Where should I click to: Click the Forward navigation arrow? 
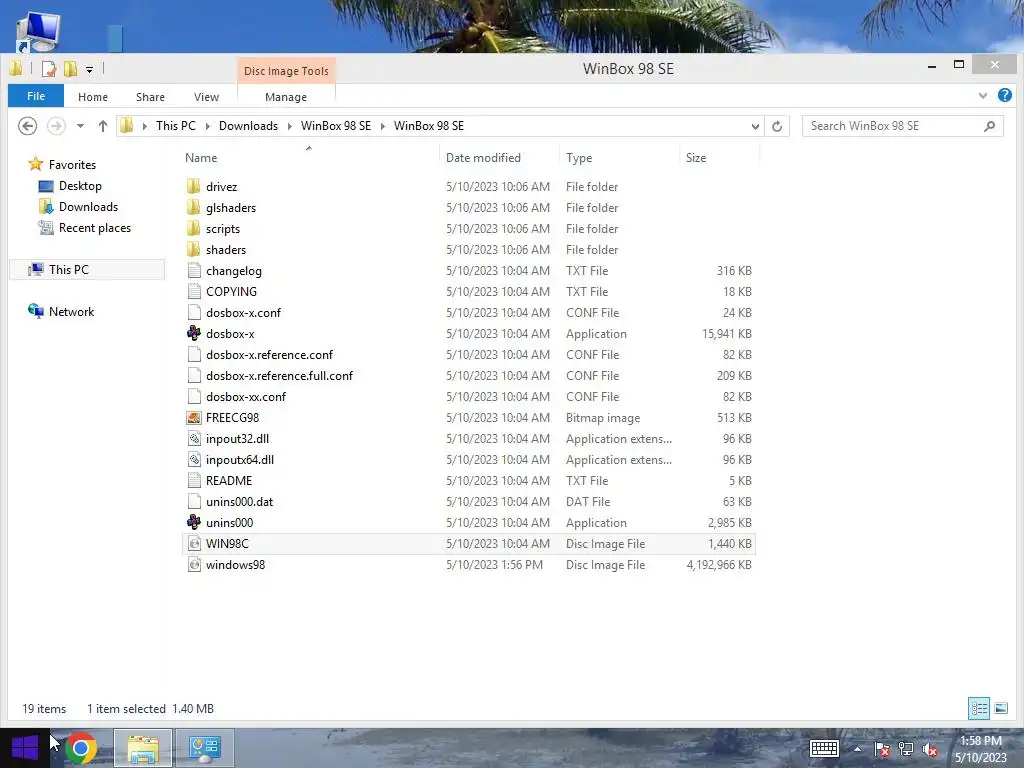[x=56, y=126]
